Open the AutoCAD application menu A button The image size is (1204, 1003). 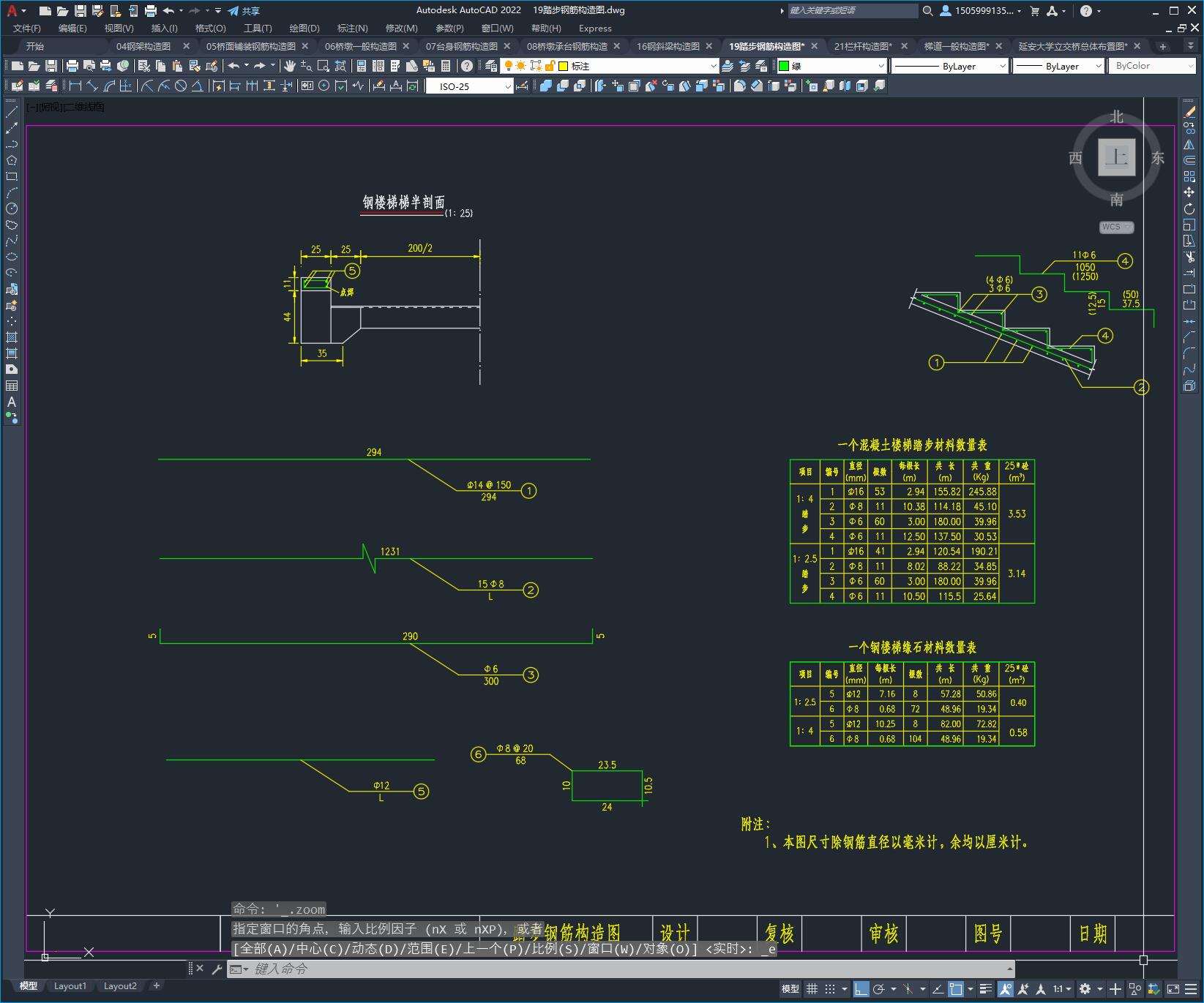coord(15,11)
